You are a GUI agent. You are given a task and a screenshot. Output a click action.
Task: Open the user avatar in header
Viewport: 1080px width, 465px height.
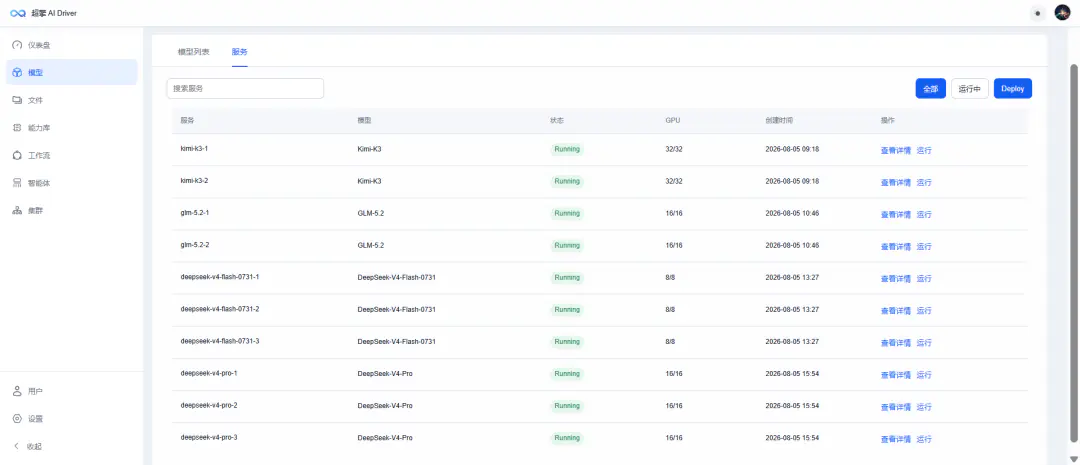pyautogui.click(x=1062, y=12)
